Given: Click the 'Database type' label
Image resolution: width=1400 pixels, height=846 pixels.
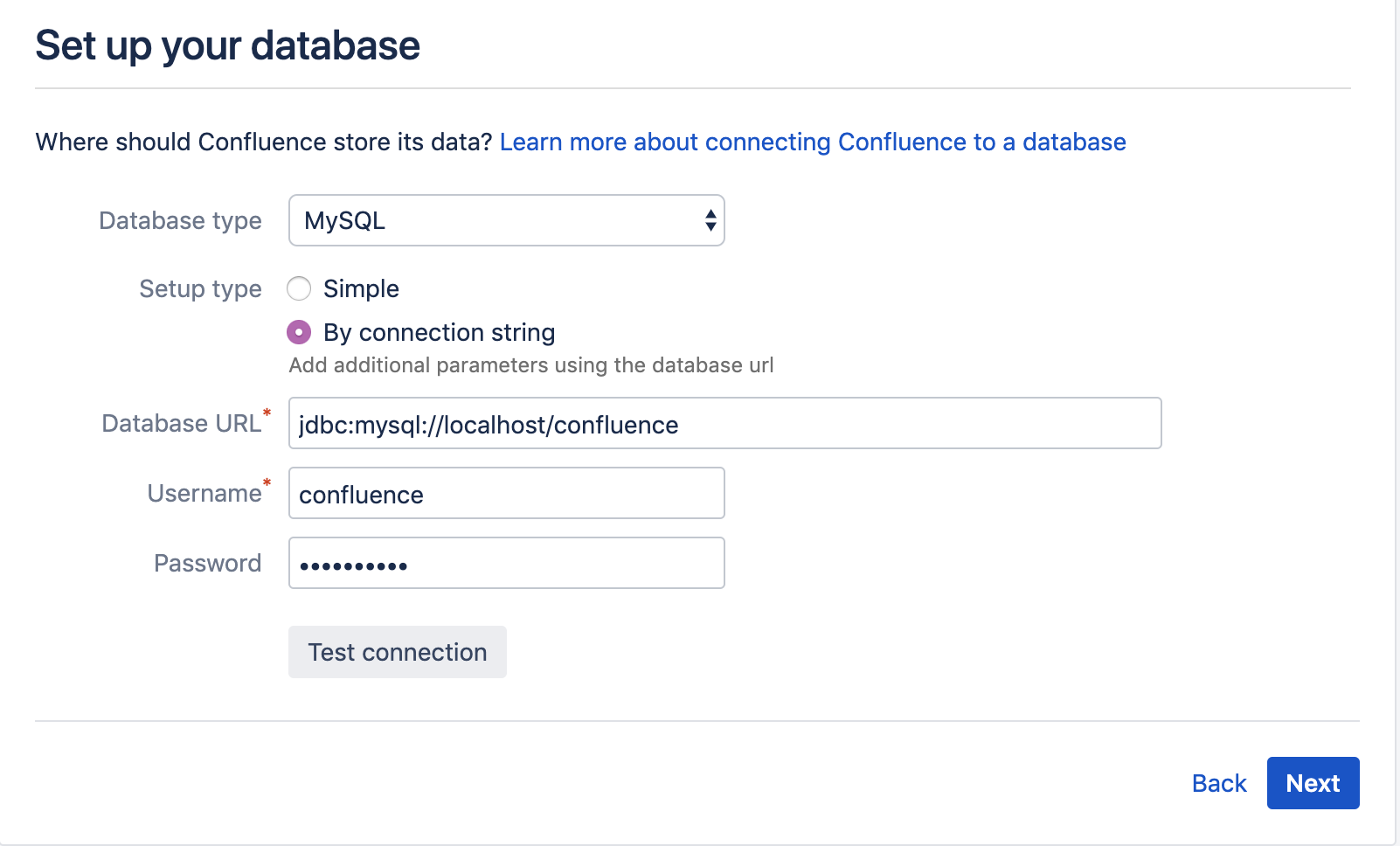Looking at the screenshot, I should (180, 220).
